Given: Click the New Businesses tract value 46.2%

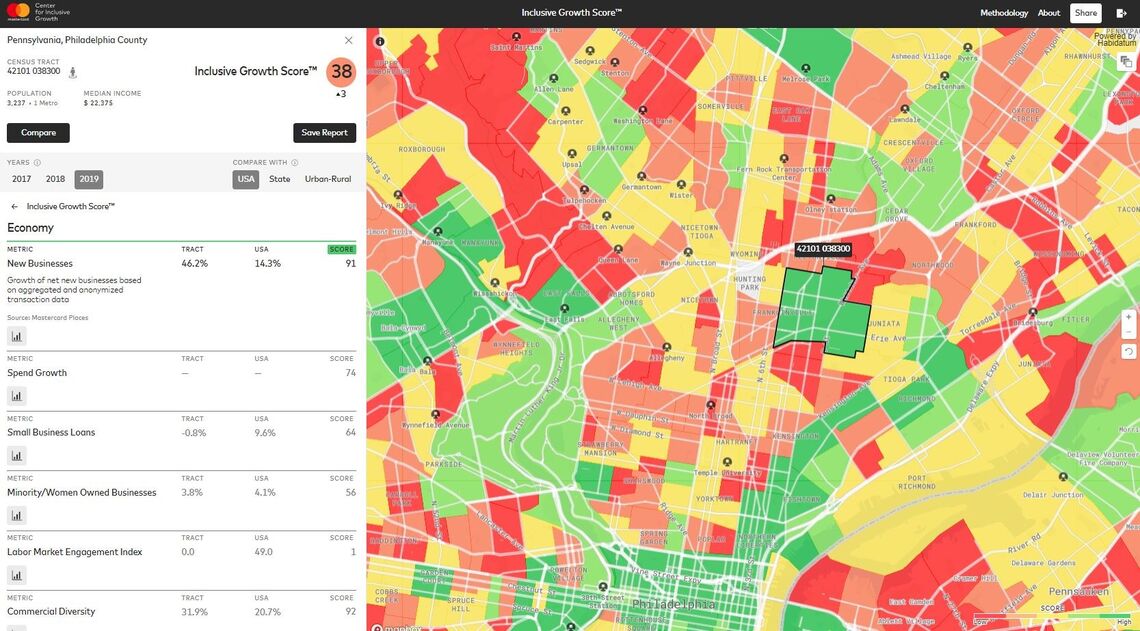Looking at the screenshot, I should (x=194, y=264).
